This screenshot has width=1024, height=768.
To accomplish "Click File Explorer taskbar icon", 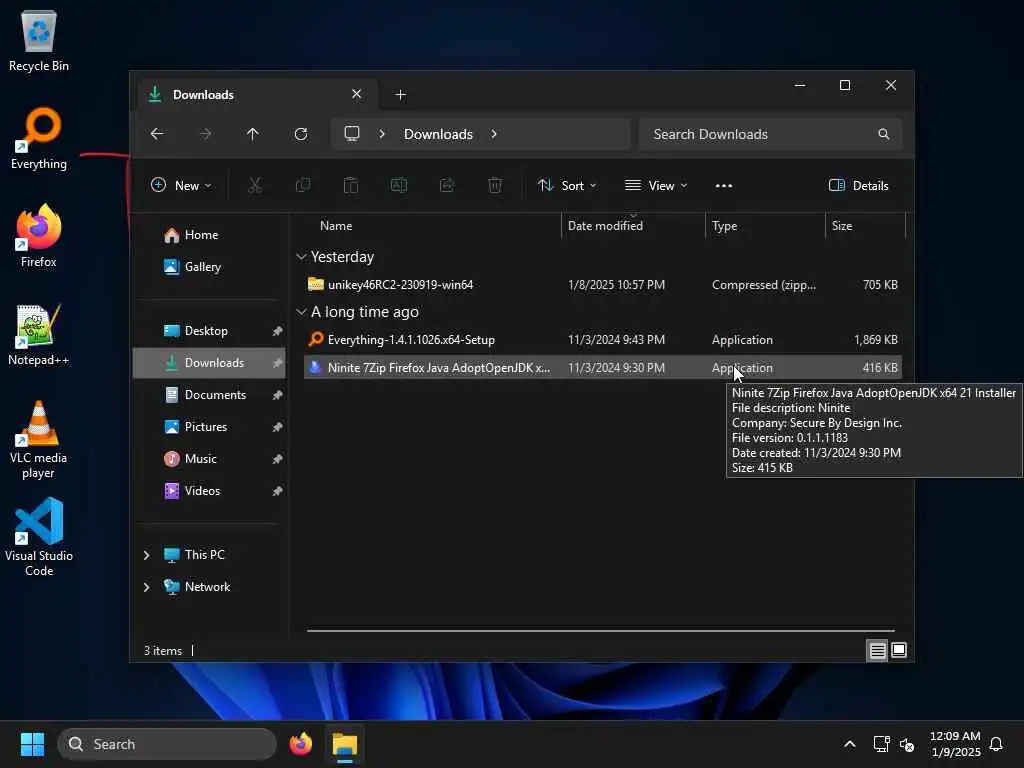I will 345,744.
